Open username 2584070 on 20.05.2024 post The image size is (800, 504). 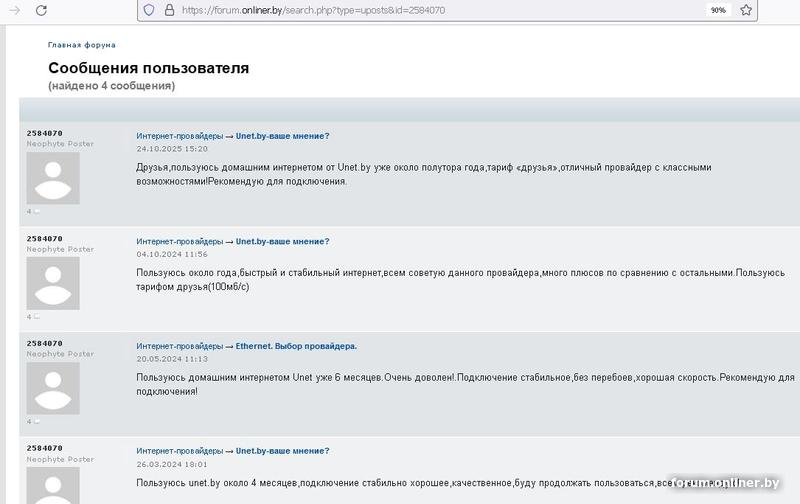44,343
